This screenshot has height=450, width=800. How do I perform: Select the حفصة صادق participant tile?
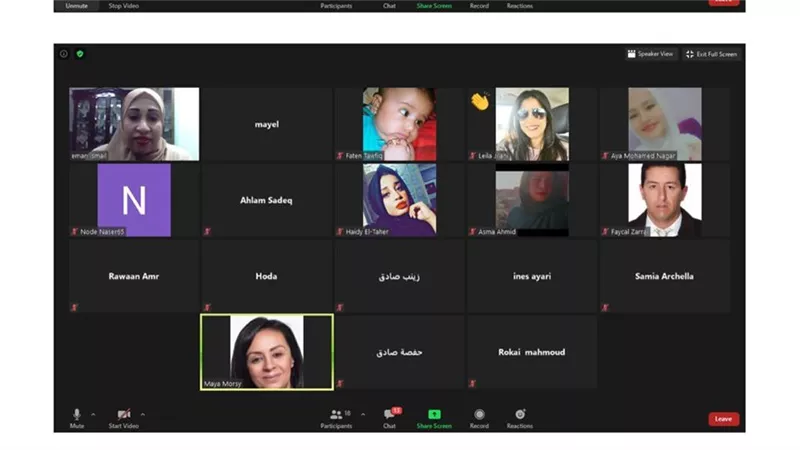tap(399, 352)
